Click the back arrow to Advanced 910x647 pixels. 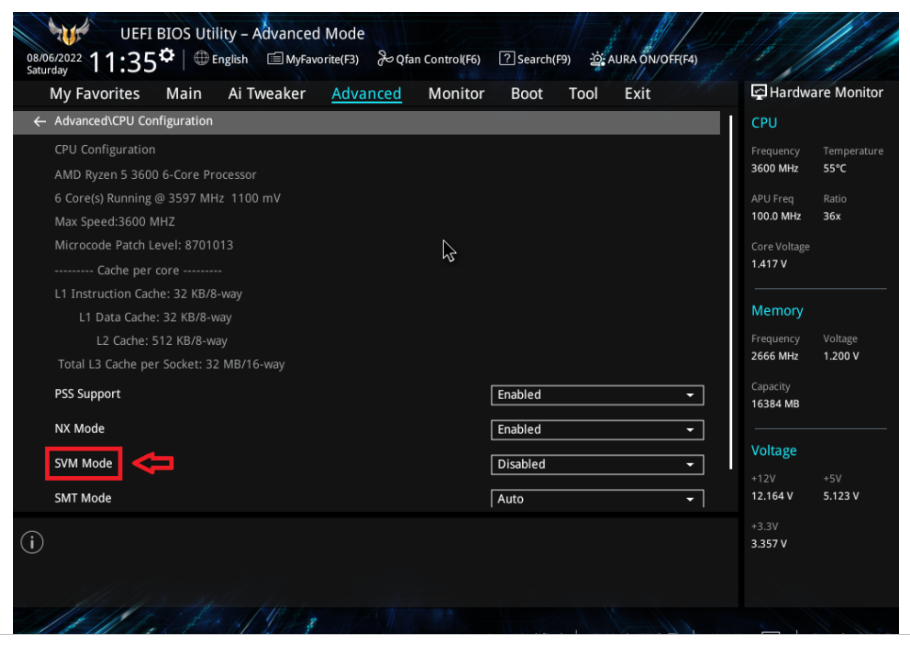click(39, 121)
